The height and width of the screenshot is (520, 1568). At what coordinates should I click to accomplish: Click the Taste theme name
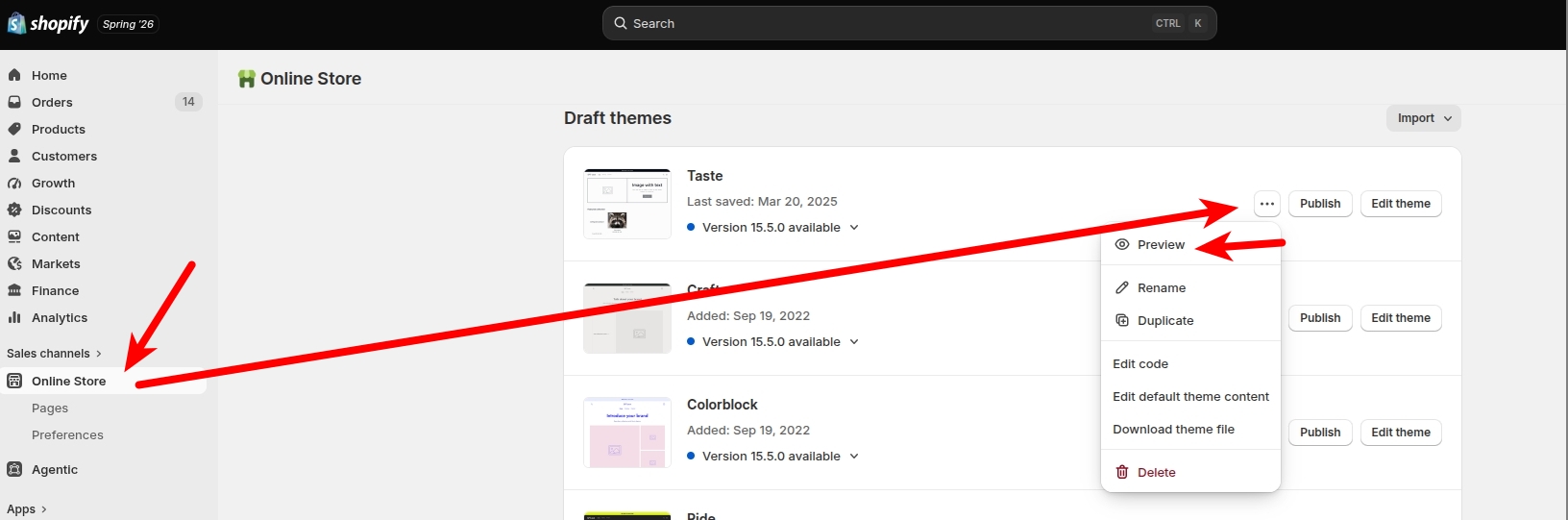click(704, 176)
